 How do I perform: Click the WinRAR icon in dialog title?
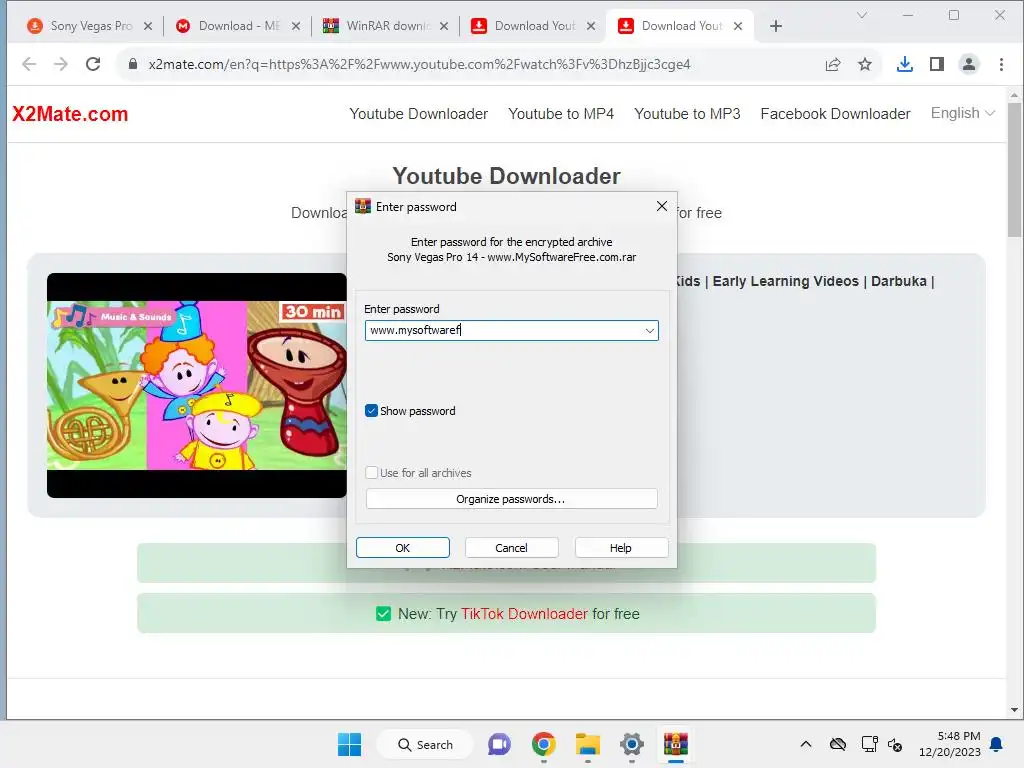pos(362,206)
